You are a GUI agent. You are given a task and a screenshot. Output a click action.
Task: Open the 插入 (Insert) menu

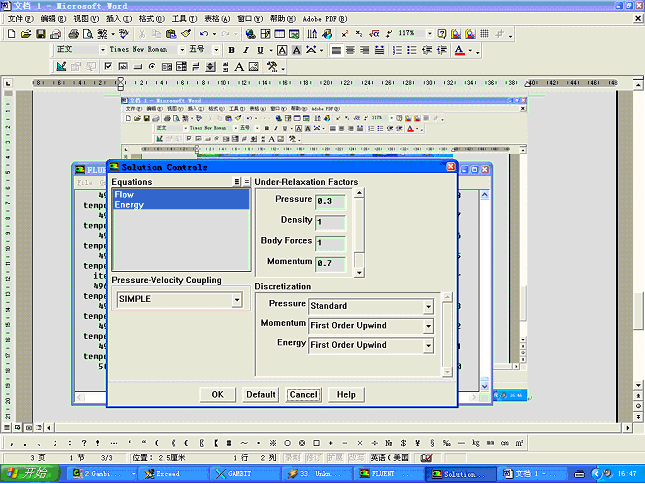click(118, 19)
